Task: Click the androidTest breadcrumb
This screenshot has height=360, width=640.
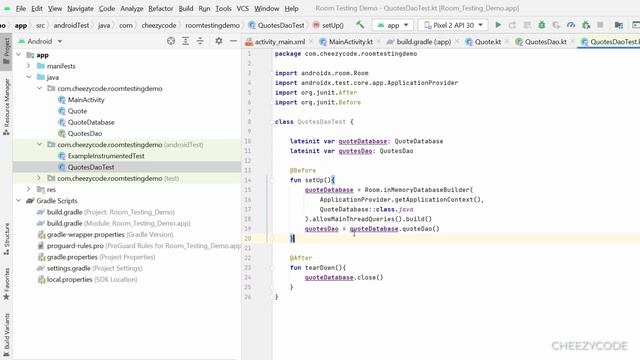Action: pos(71,25)
